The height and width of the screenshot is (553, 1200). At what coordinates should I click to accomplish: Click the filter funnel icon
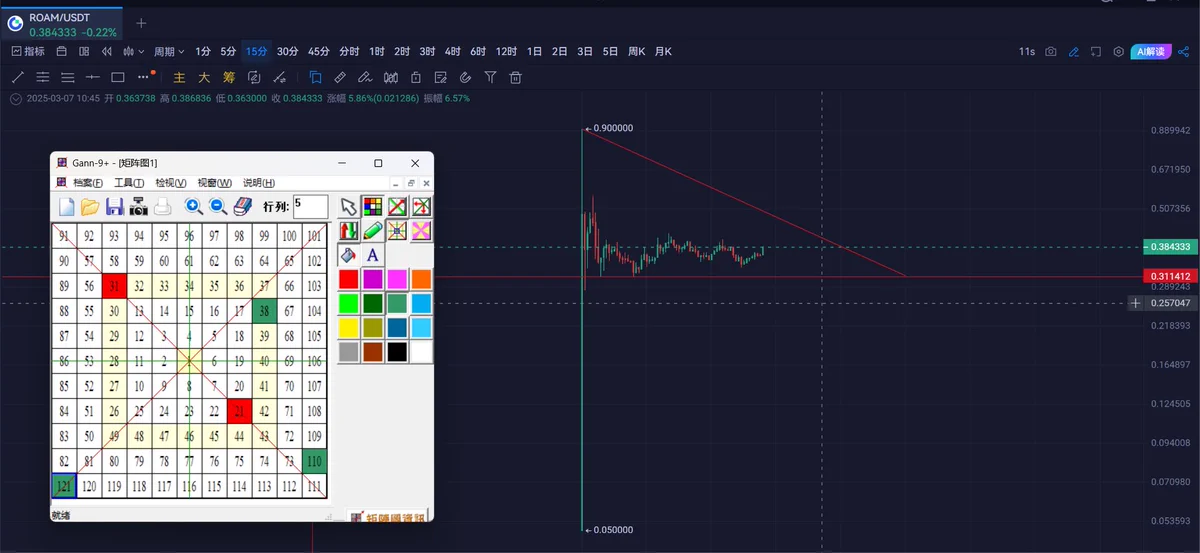pyautogui.click(x=491, y=77)
